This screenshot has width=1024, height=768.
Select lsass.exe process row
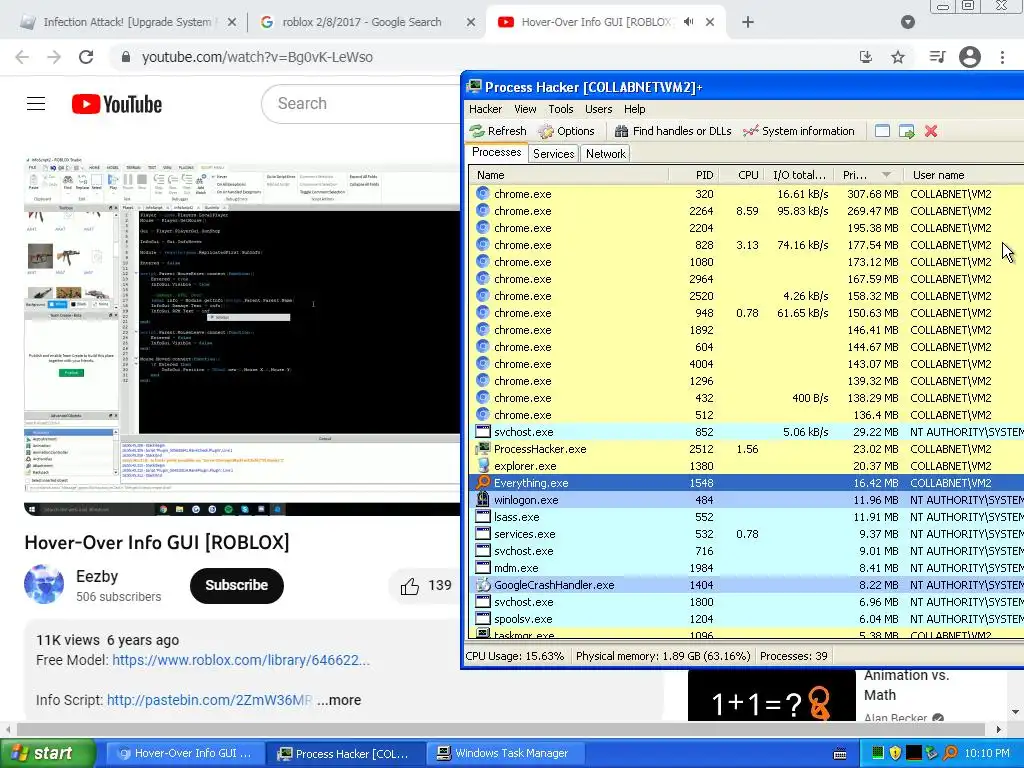click(x=746, y=517)
